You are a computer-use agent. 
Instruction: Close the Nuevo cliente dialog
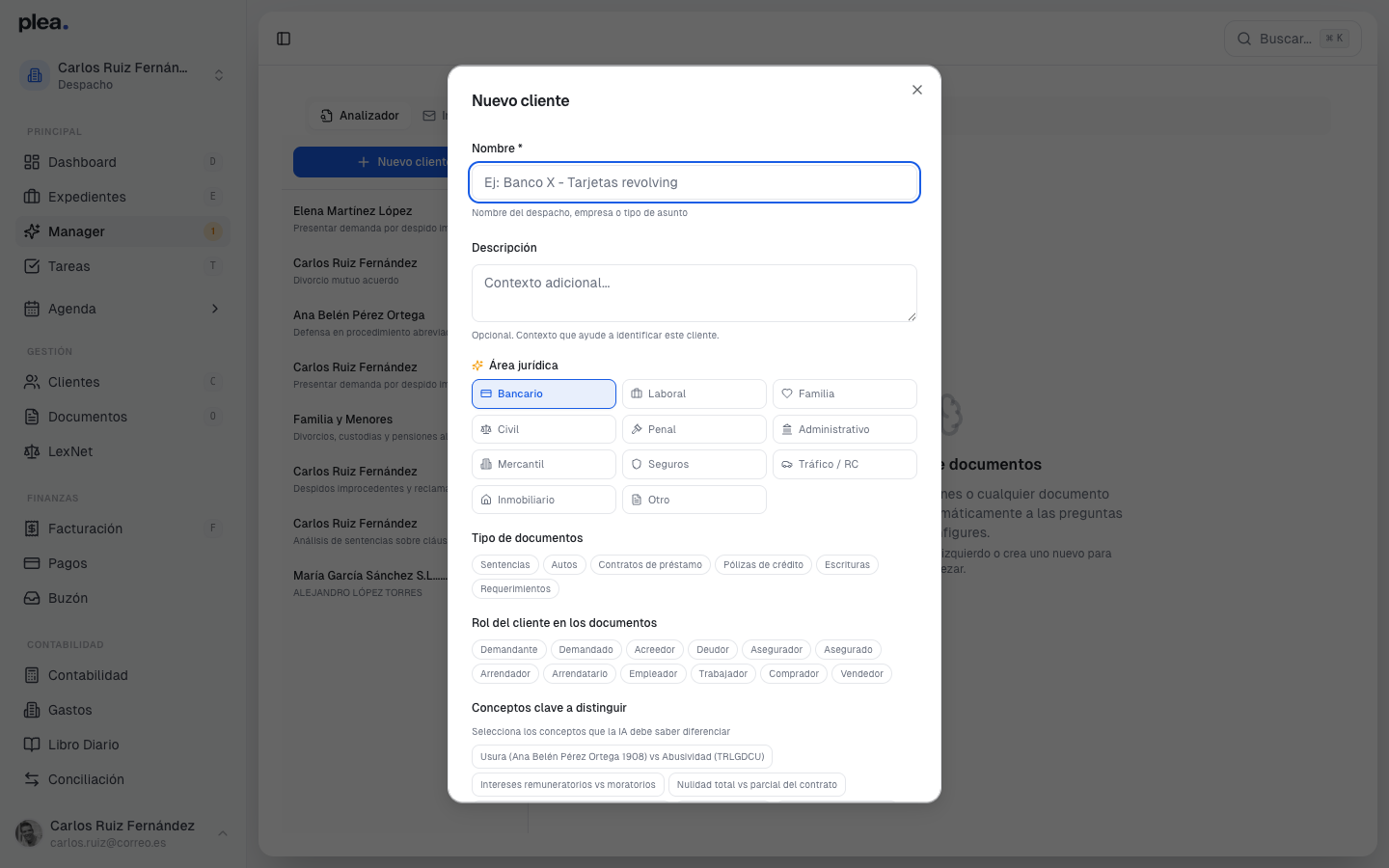point(917,90)
